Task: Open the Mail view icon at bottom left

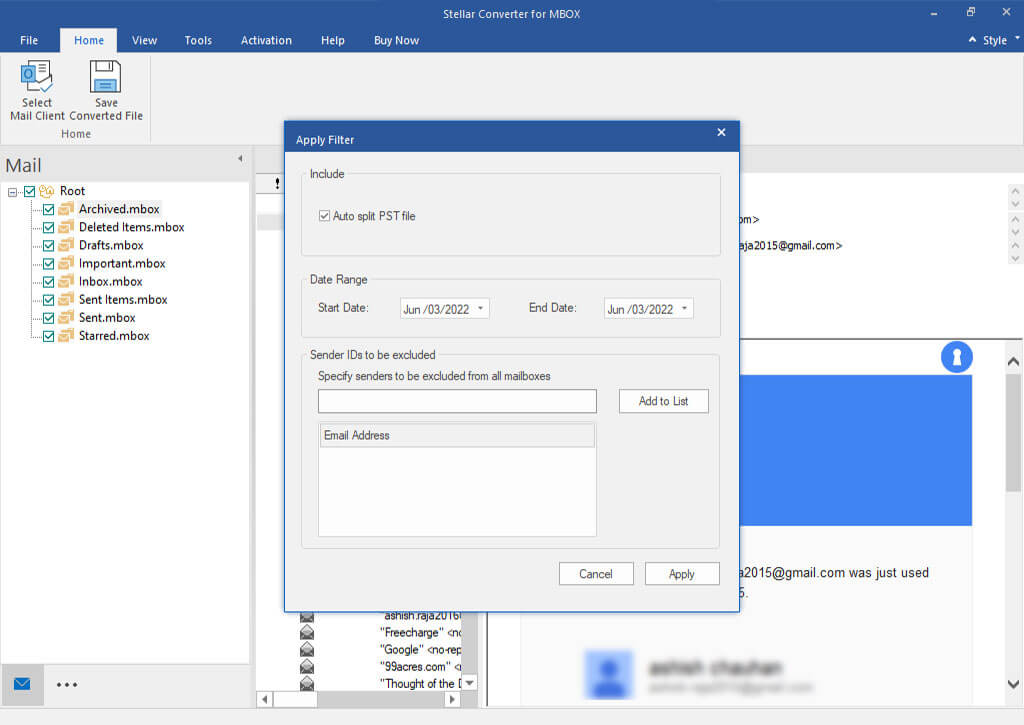Action: tap(22, 684)
